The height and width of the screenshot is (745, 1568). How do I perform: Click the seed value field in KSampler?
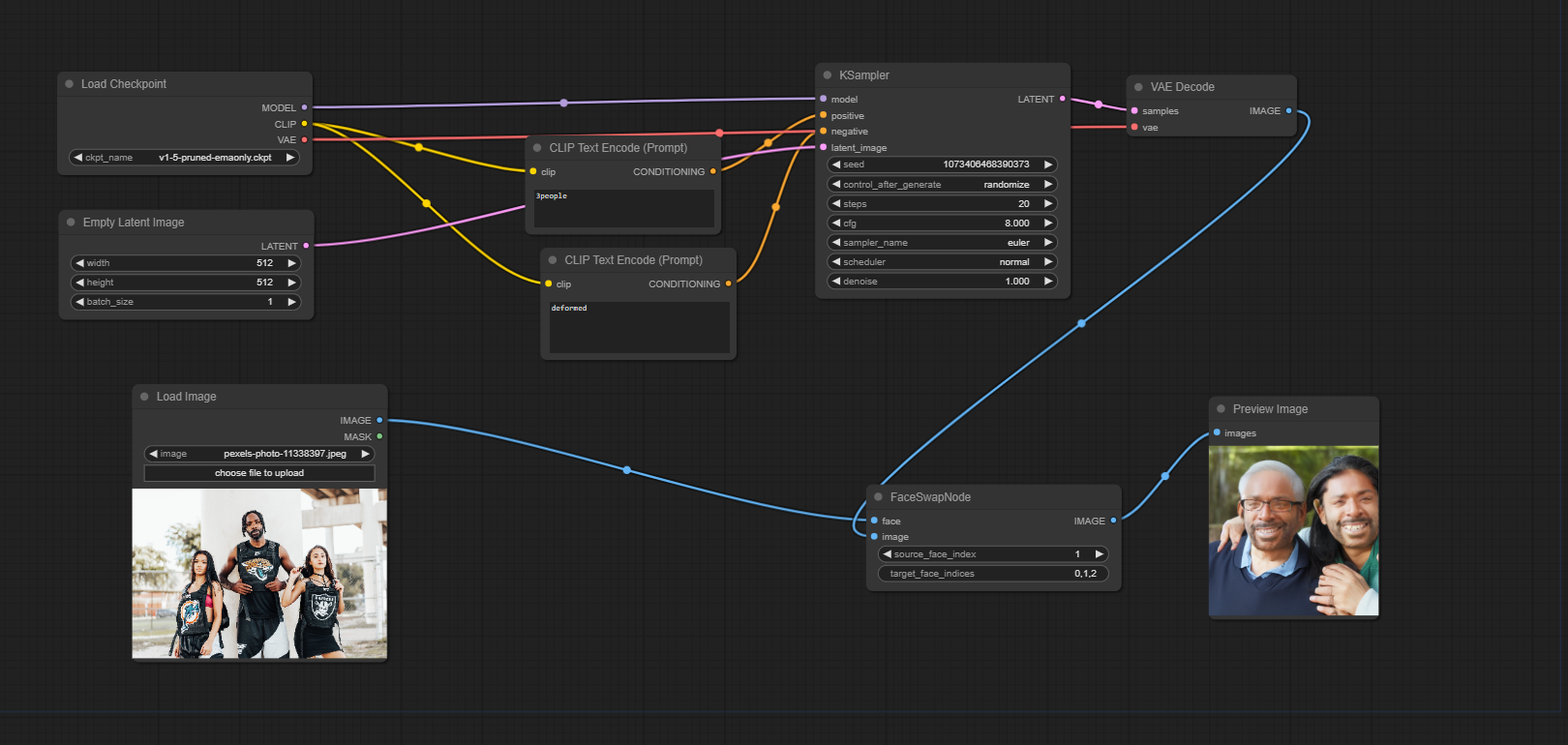coord(942,164)
